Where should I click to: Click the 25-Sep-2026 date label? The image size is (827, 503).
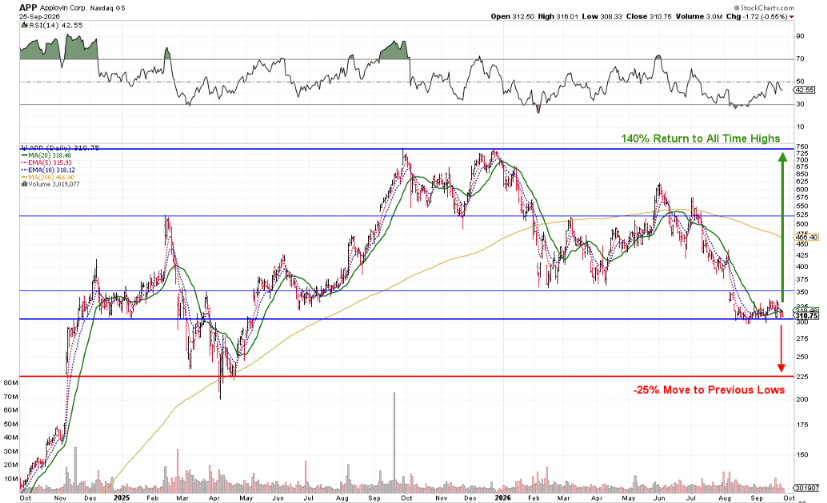[x=40, y=16]
